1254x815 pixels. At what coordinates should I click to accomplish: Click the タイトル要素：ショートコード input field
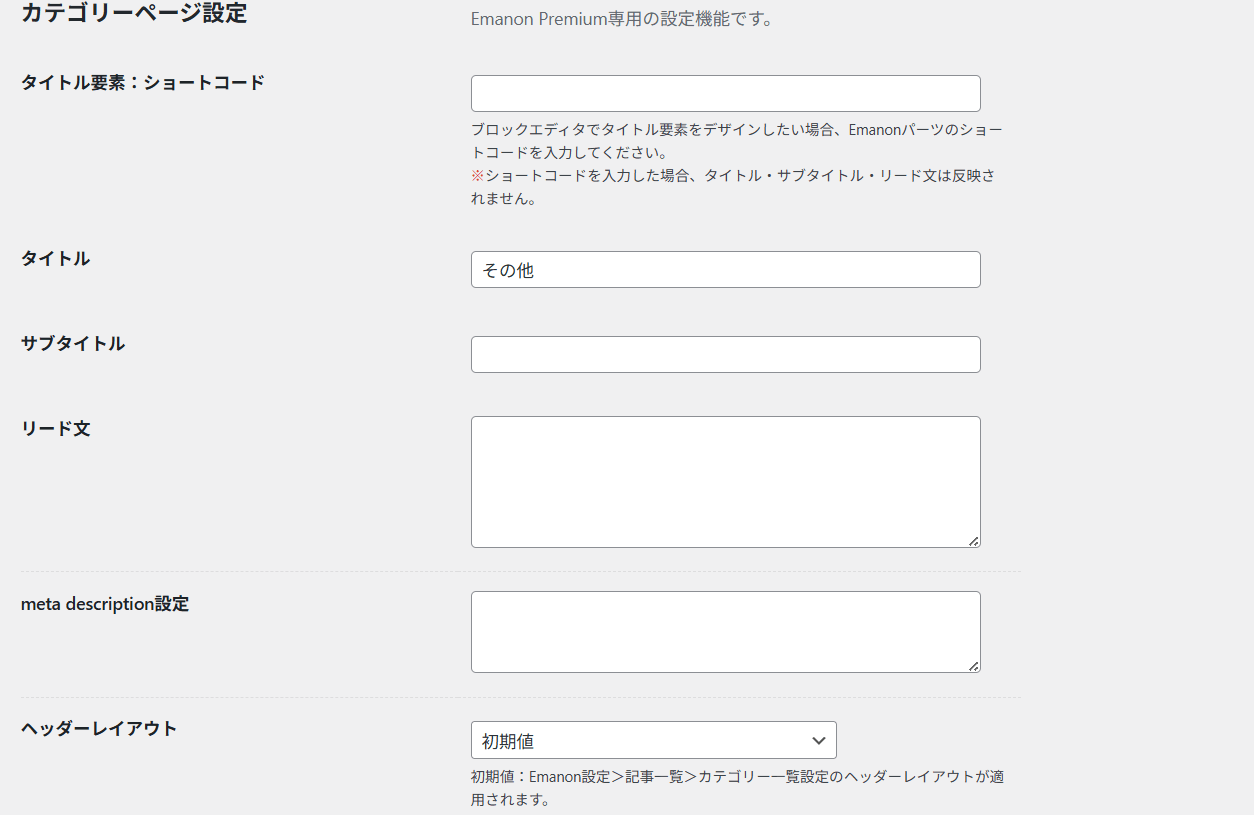pyautogui.click(x=725, y=93)
